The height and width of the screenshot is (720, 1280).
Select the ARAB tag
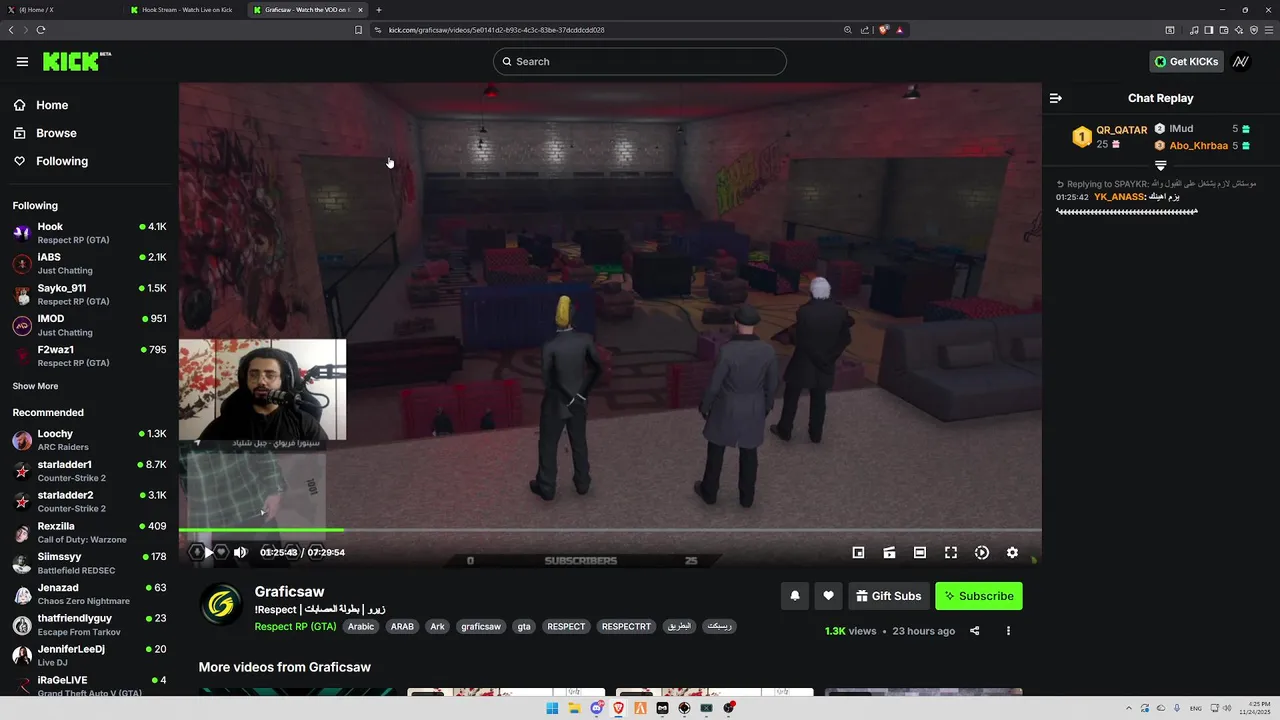point(402,627)
